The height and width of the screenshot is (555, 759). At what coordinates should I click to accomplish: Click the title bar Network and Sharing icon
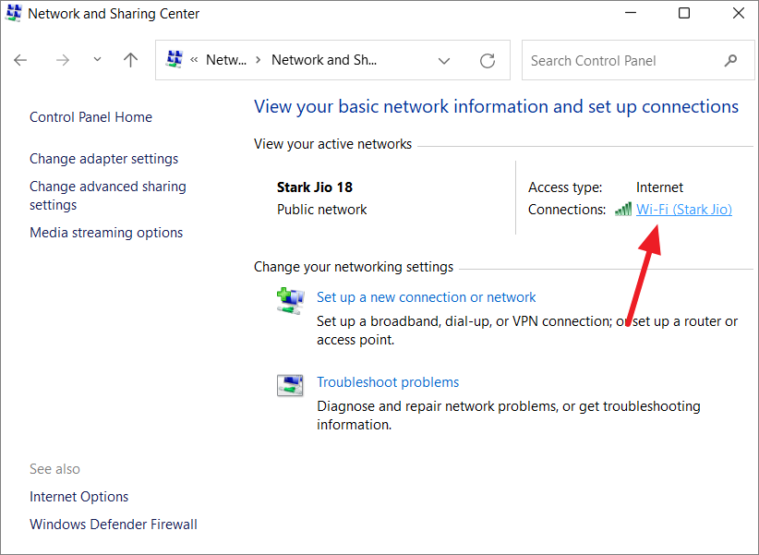[14, 13]
